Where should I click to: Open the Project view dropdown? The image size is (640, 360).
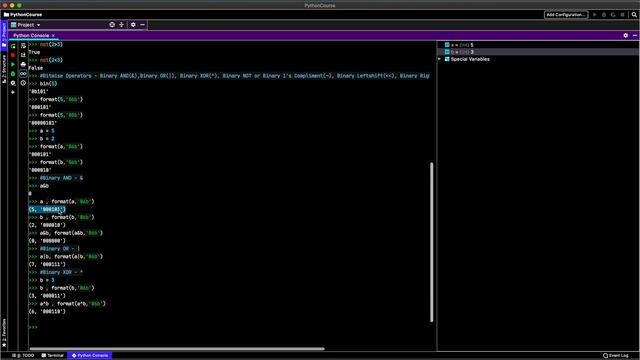pyautogui.click(x=26, y=25)
